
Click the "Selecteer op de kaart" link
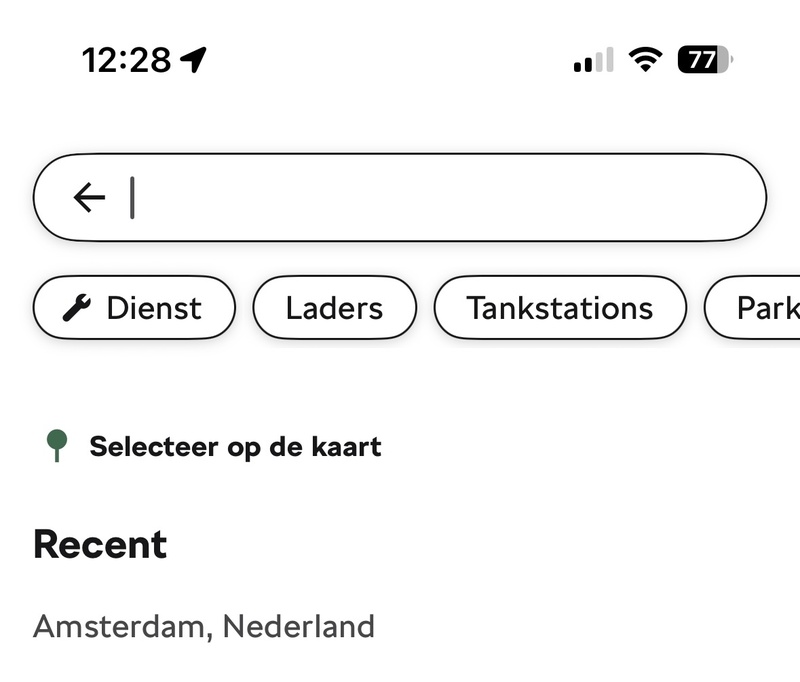pyautogui.click(x=235, y=446)
